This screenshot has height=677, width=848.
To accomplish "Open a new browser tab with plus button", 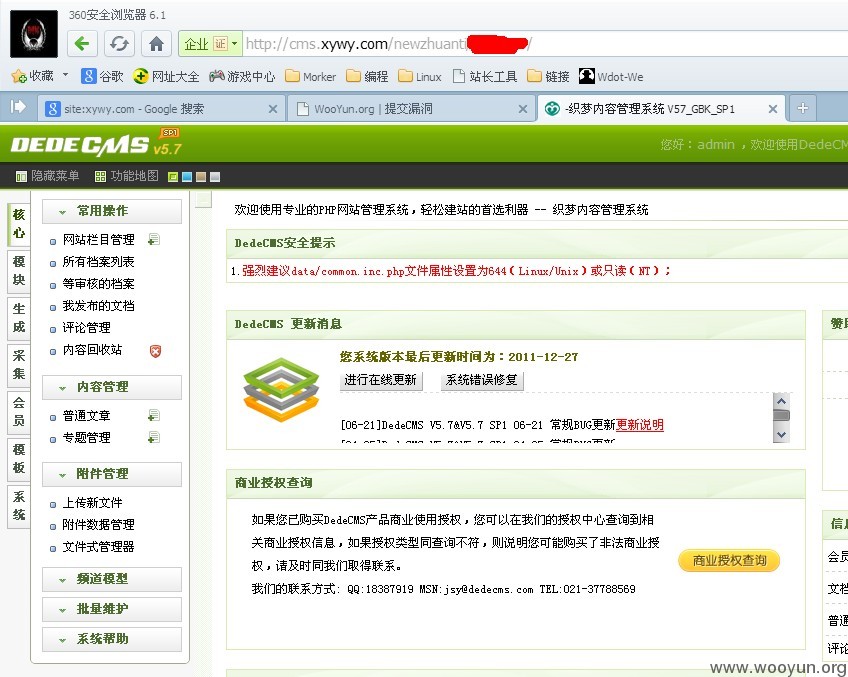I will (x=803, y=108).
